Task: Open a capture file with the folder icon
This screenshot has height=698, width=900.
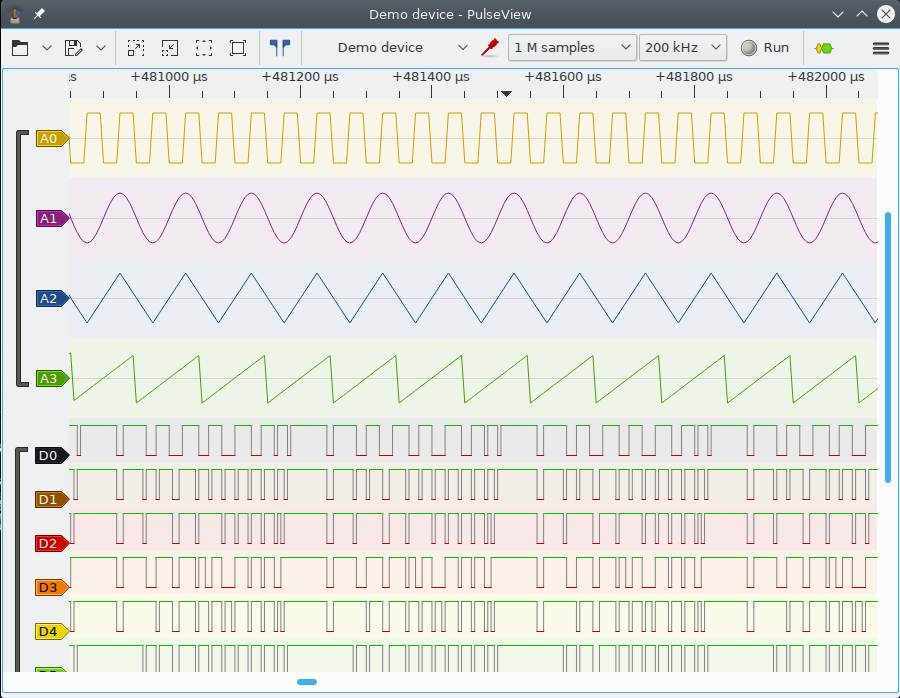Action: pyautogui.click(x=20, y=48)
